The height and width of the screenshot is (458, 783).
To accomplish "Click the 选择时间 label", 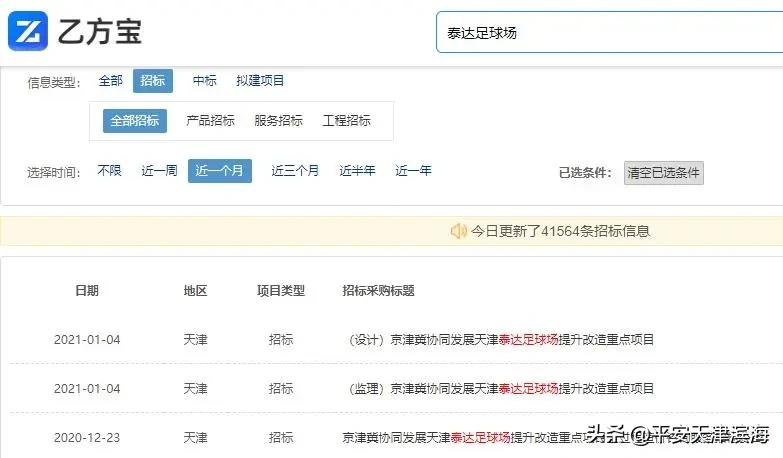I will (x=53, y=173).
